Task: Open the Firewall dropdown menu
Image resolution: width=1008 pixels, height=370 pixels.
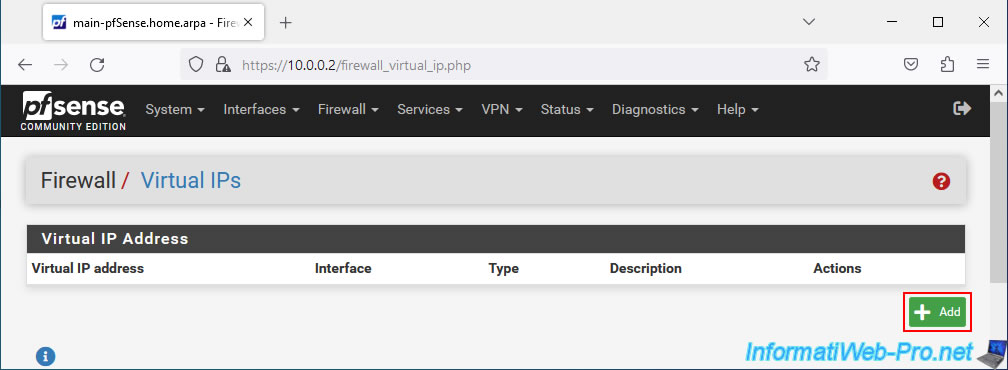Action: (348, 110)
